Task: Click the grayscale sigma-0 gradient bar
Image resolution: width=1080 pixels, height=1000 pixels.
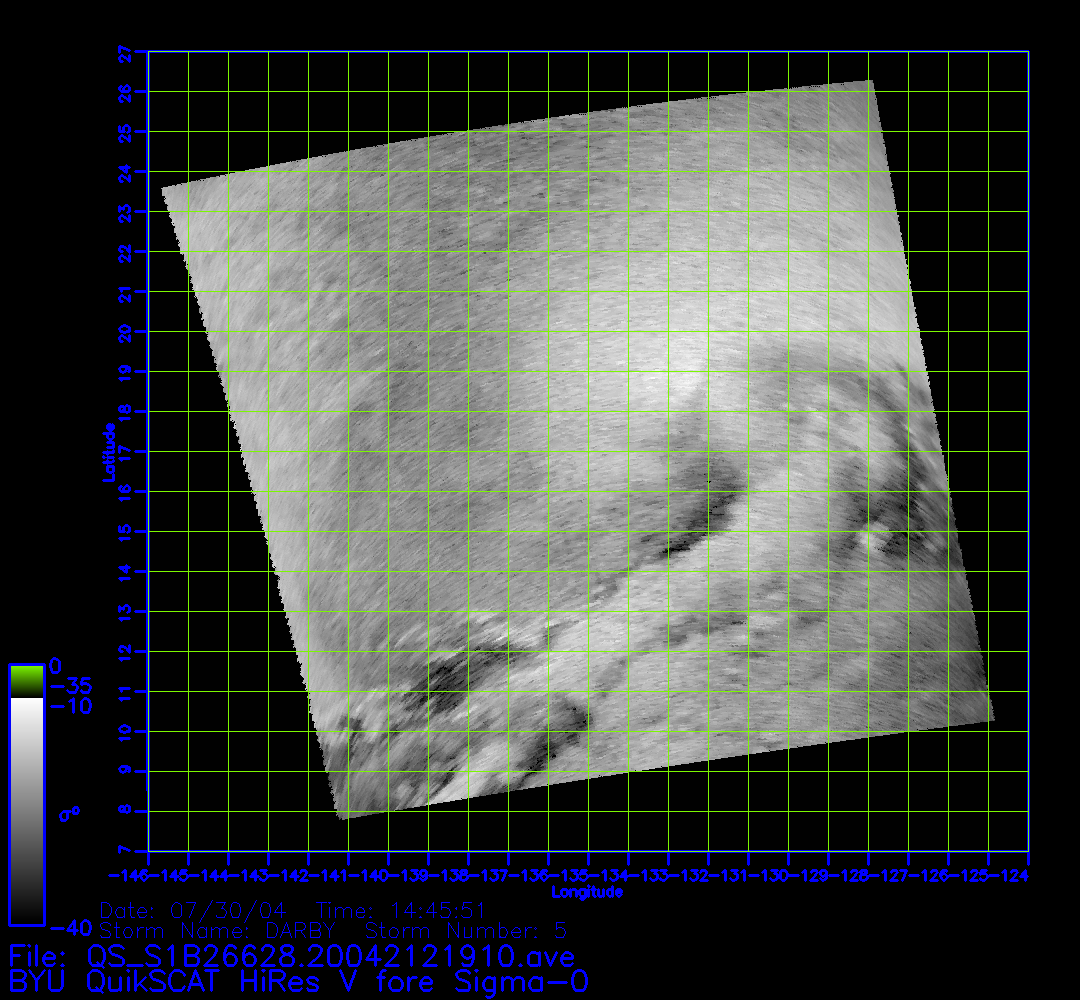Action: pos(26,808)
